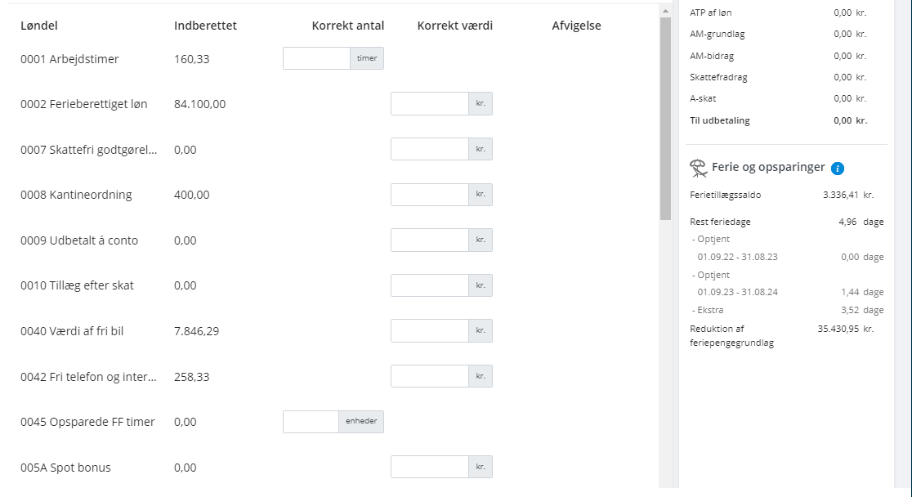Click the Korrekt værdi column header
918x497 pixels.
coord(455,25)
